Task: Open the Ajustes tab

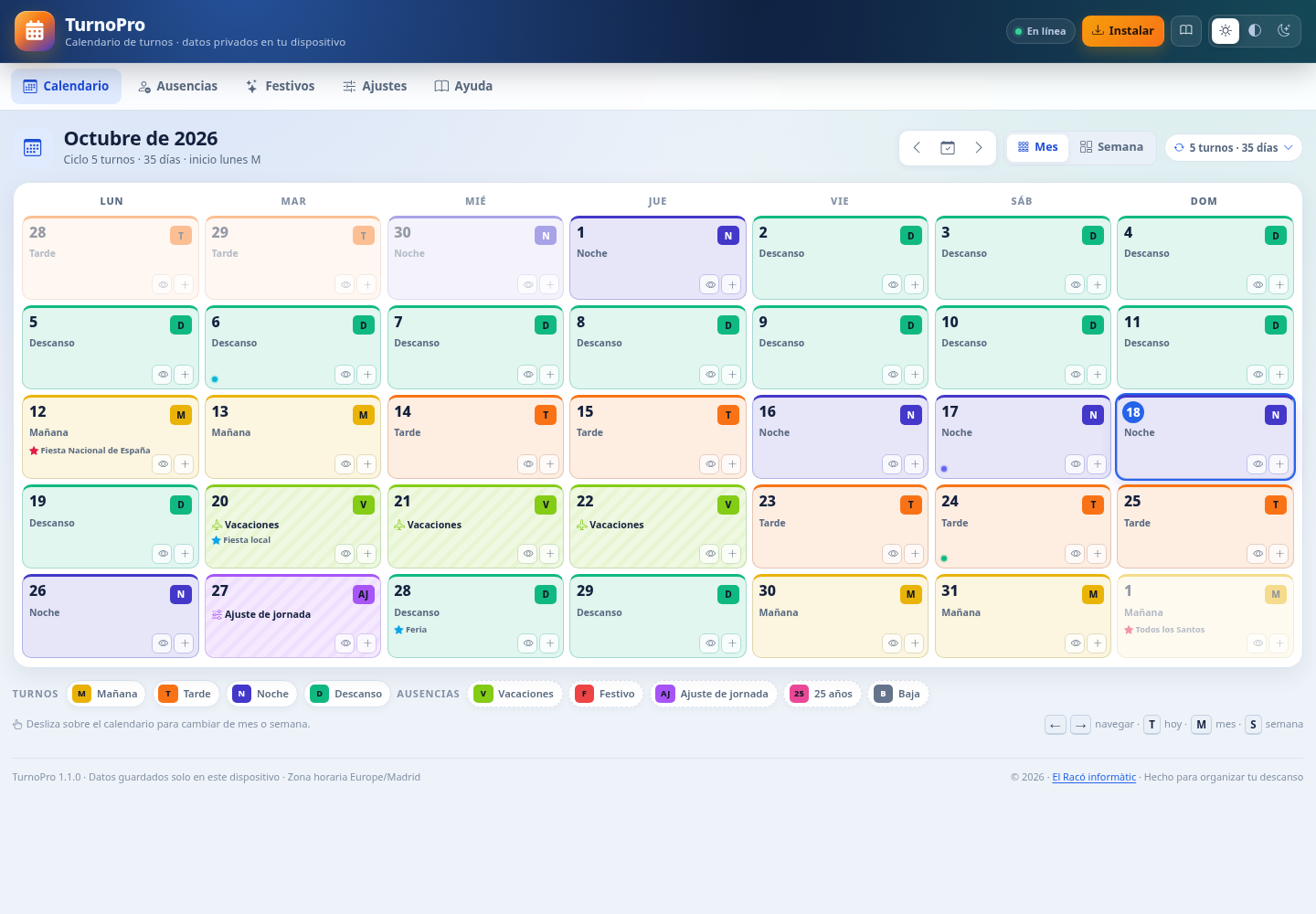Action: tap(375, 86)
